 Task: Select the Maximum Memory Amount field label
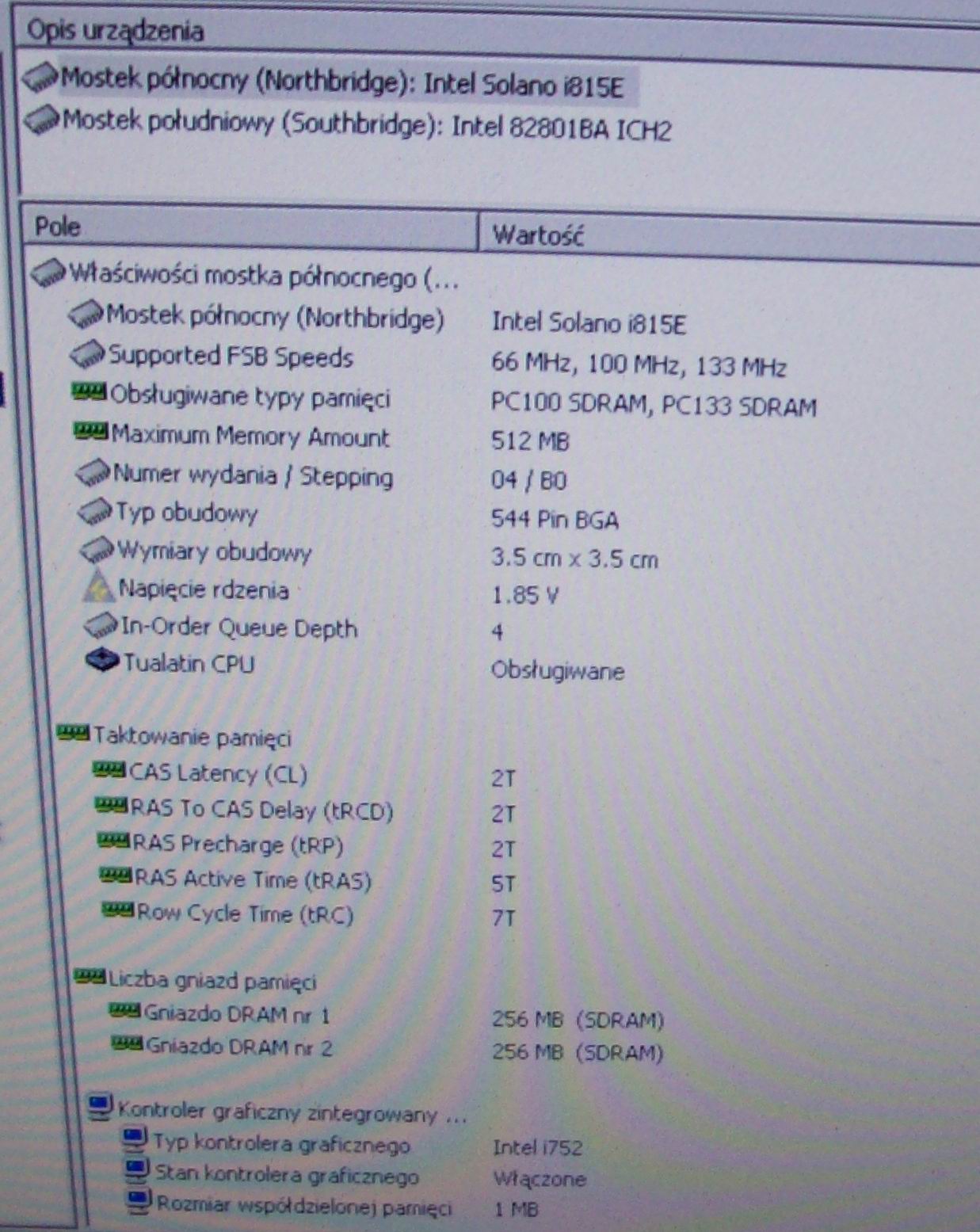(250, 436)
